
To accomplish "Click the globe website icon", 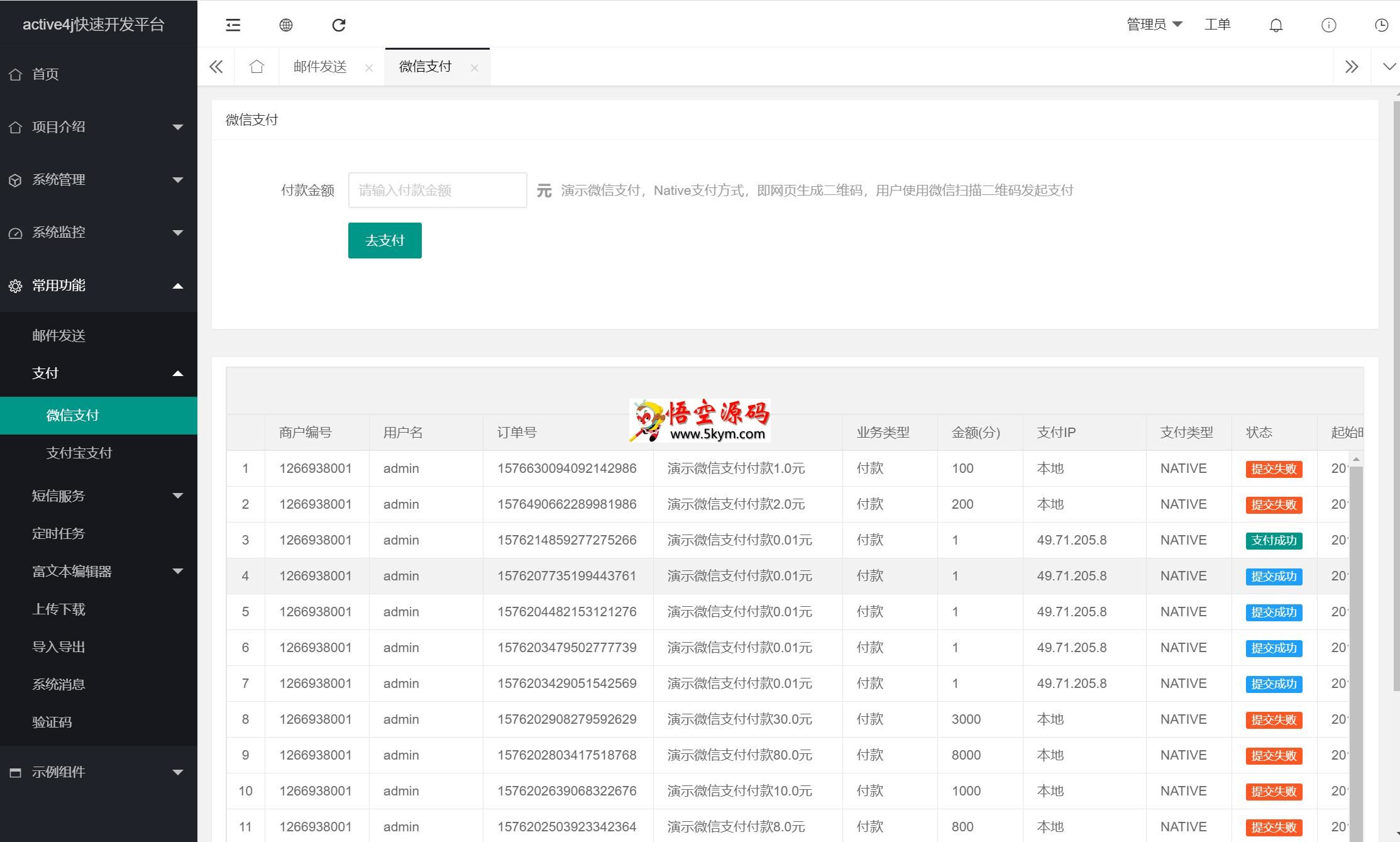I will 286,25.
